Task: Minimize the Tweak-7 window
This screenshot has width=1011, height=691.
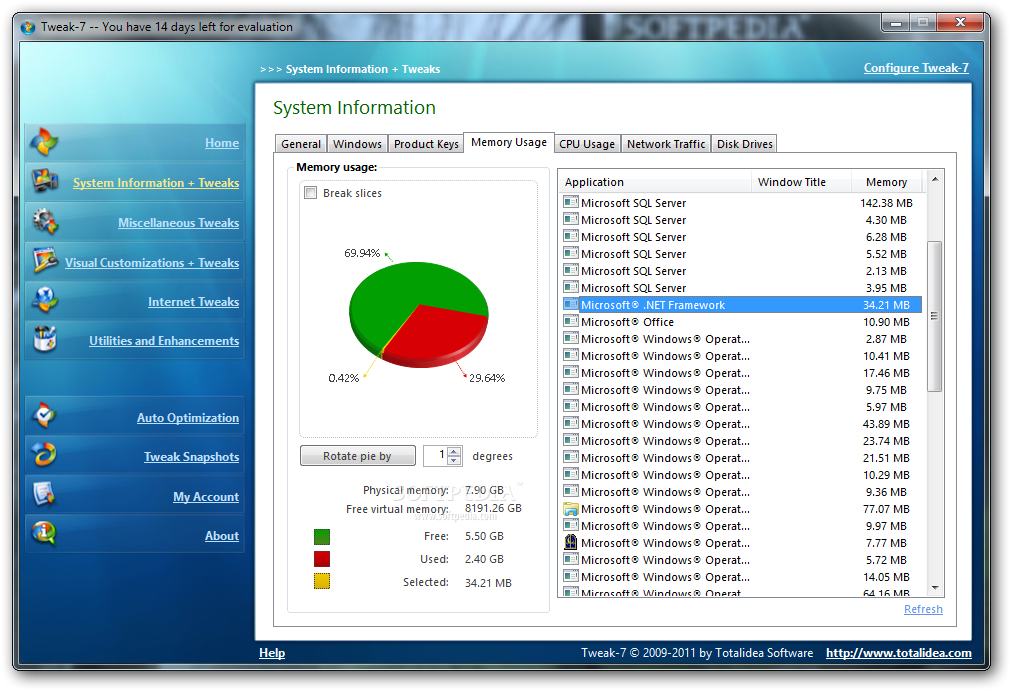Action: point(896,23)
